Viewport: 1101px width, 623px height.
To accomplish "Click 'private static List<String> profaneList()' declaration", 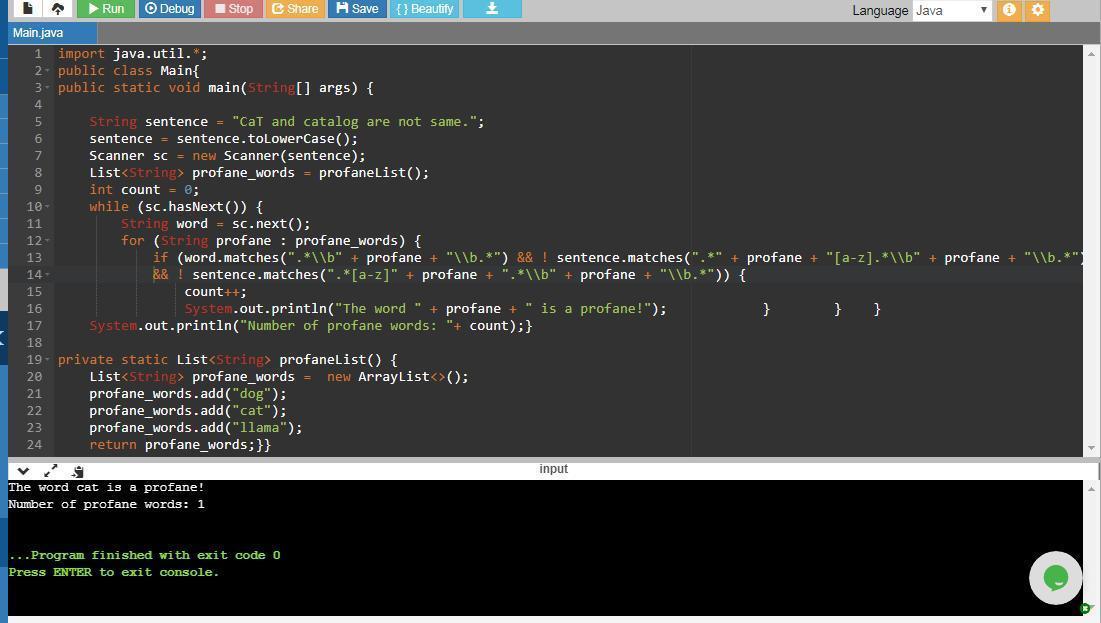I will 219,360.
